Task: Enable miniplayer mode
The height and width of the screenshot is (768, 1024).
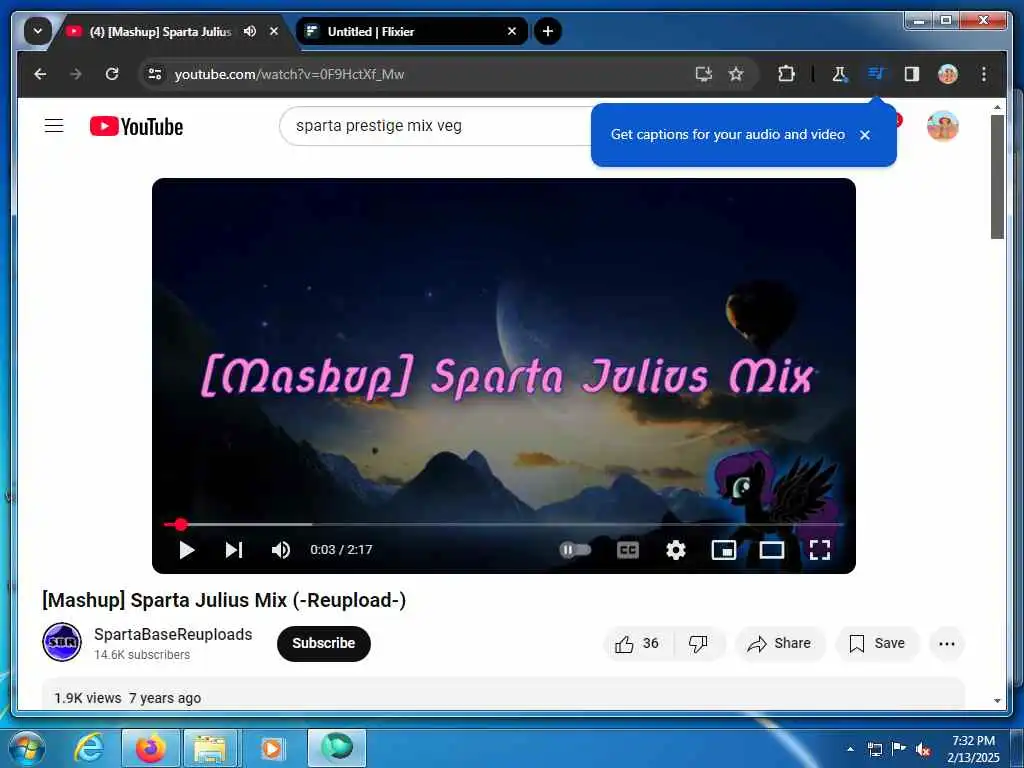Action: 724,550
